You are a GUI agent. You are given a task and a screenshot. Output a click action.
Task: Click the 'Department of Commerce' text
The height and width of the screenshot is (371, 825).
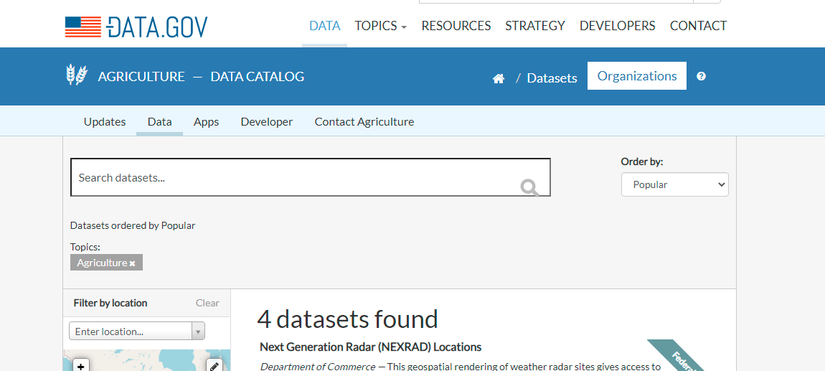point(318,366)
